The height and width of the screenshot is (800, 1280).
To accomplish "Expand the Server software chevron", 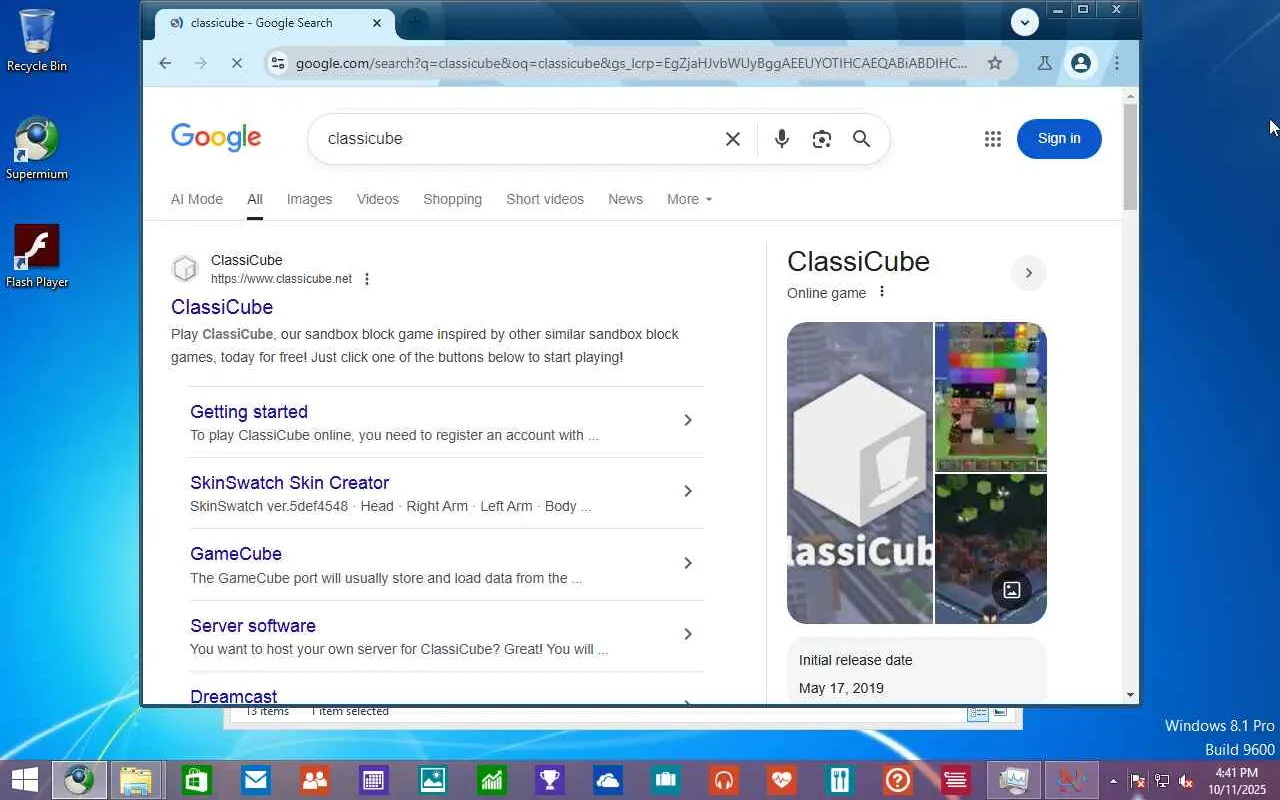I will (x=687, y=634).
